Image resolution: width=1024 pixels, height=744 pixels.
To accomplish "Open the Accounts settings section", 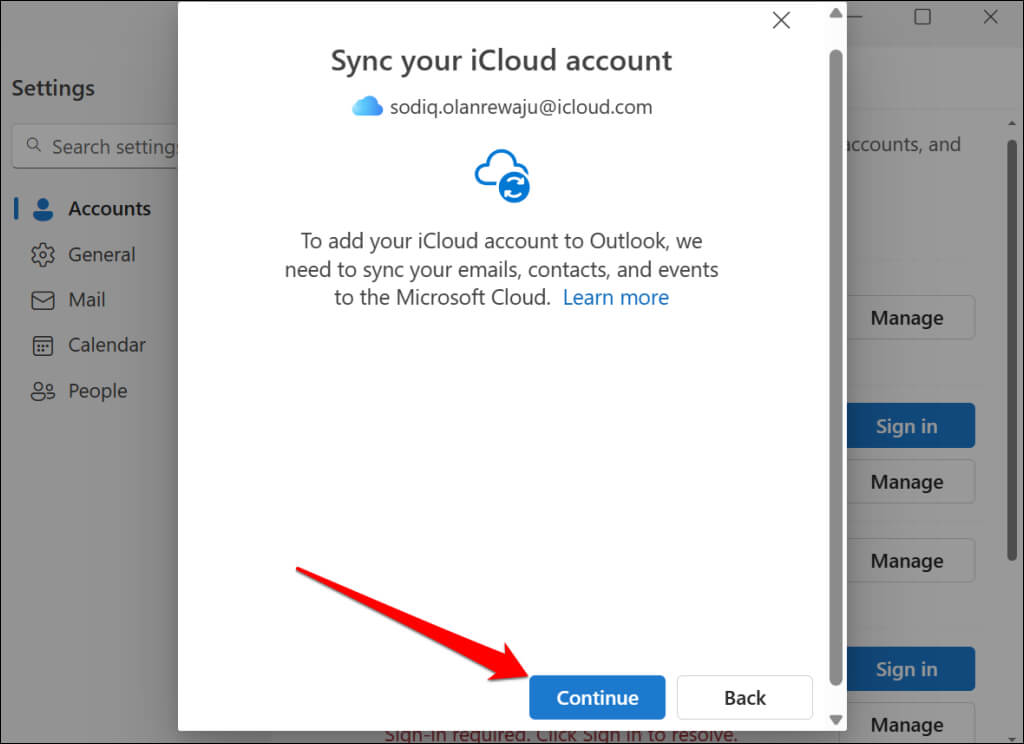I will pos(91,208).
